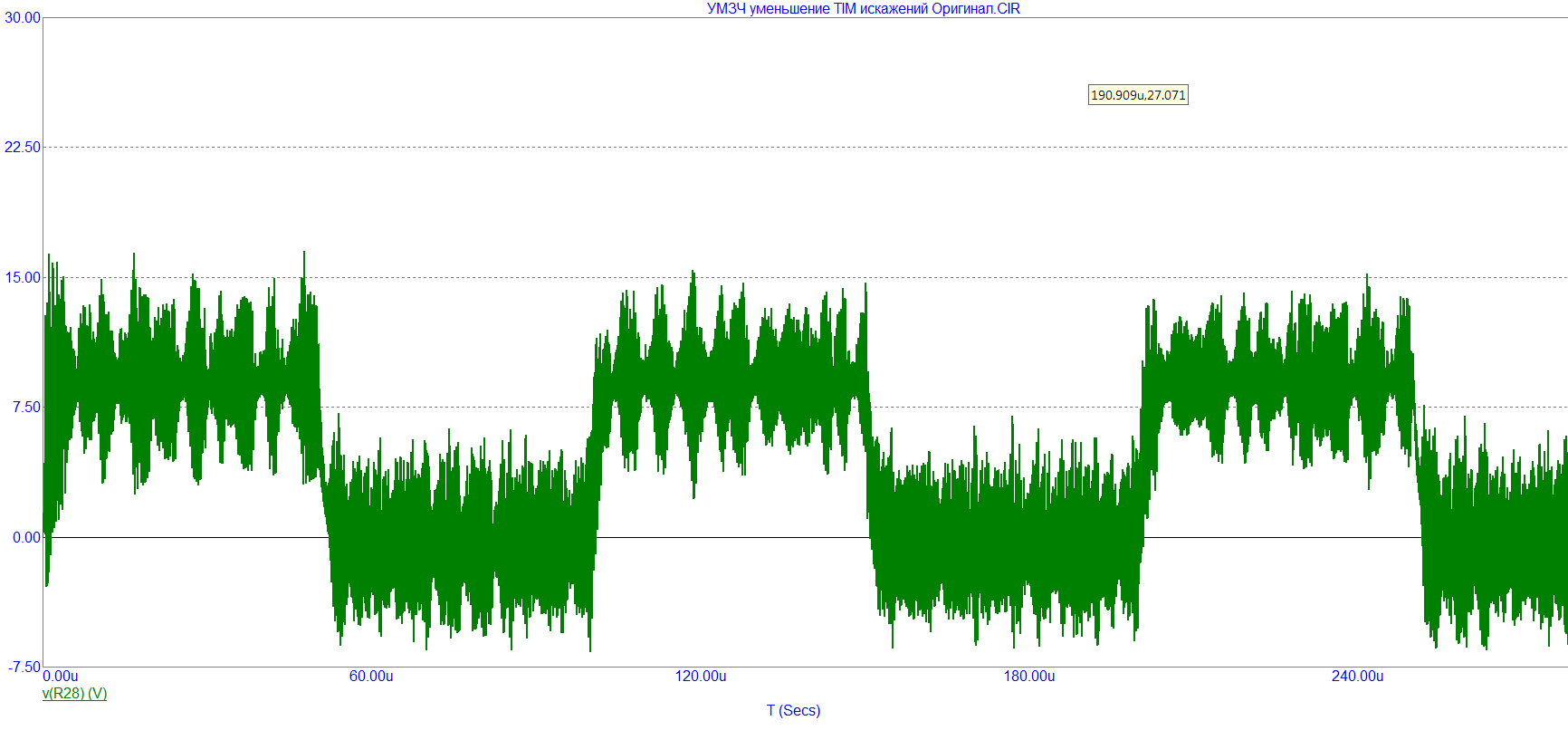Select the 15.00 Y-axis scale value

23,277
